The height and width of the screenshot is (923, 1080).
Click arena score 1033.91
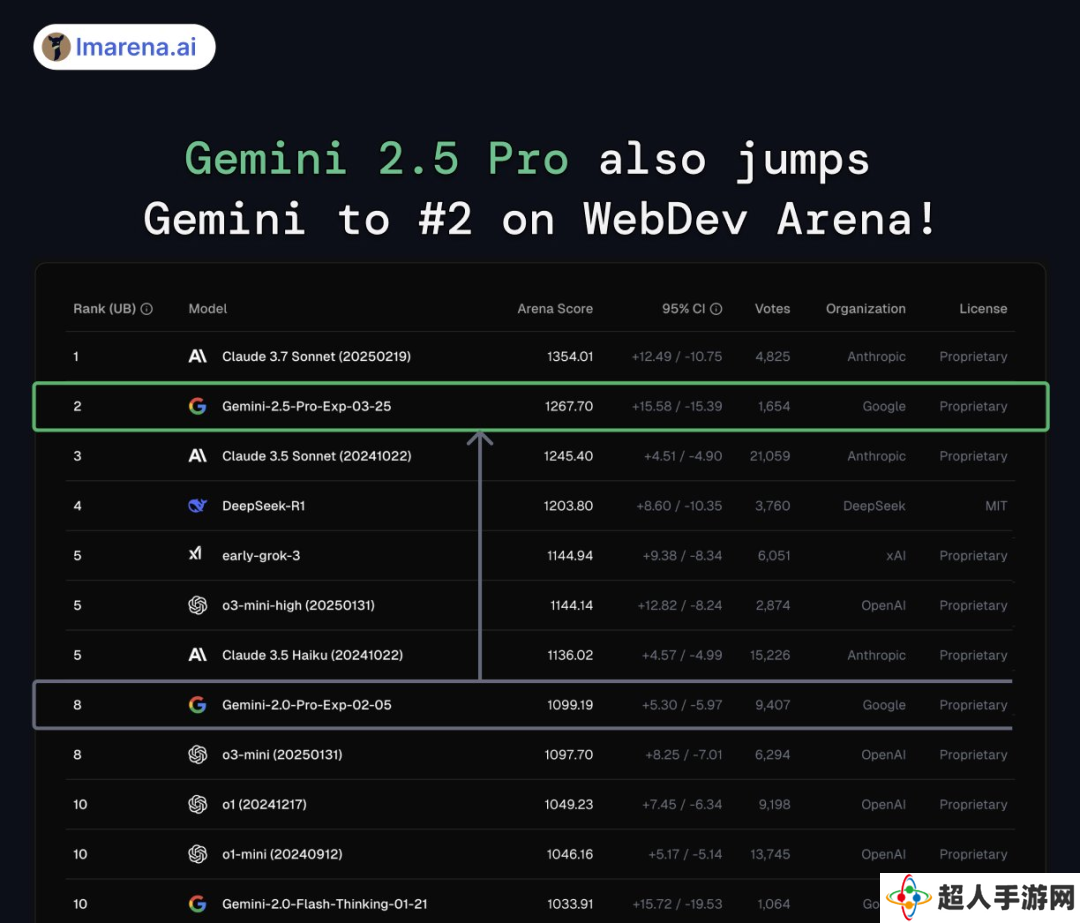[x=570, y=904]
